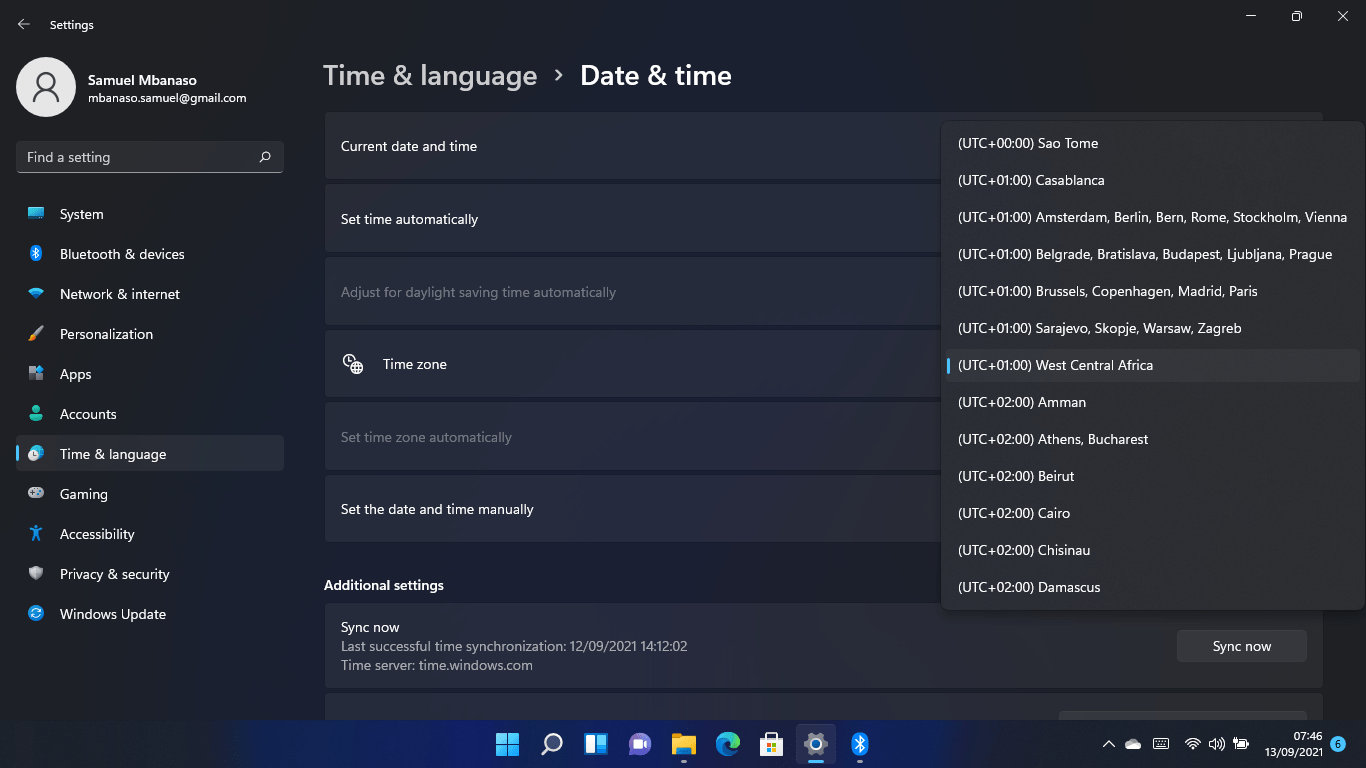This screenshot has height=768, width=1366.
Task: Go to Personalization settings
Action: [106, 334]
